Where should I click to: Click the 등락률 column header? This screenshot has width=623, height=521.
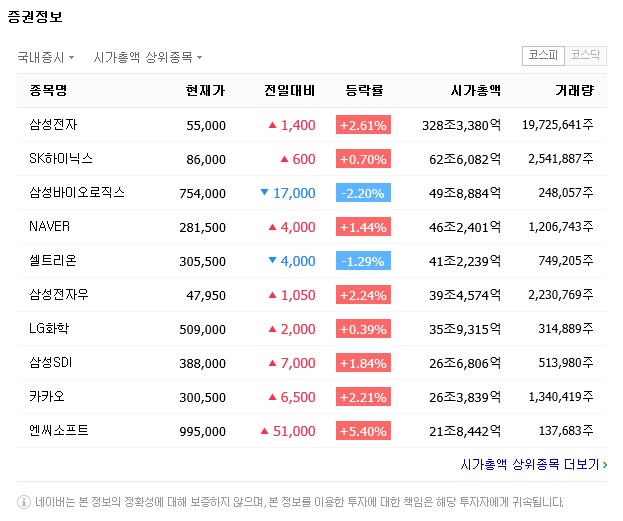tap(364, 91)
